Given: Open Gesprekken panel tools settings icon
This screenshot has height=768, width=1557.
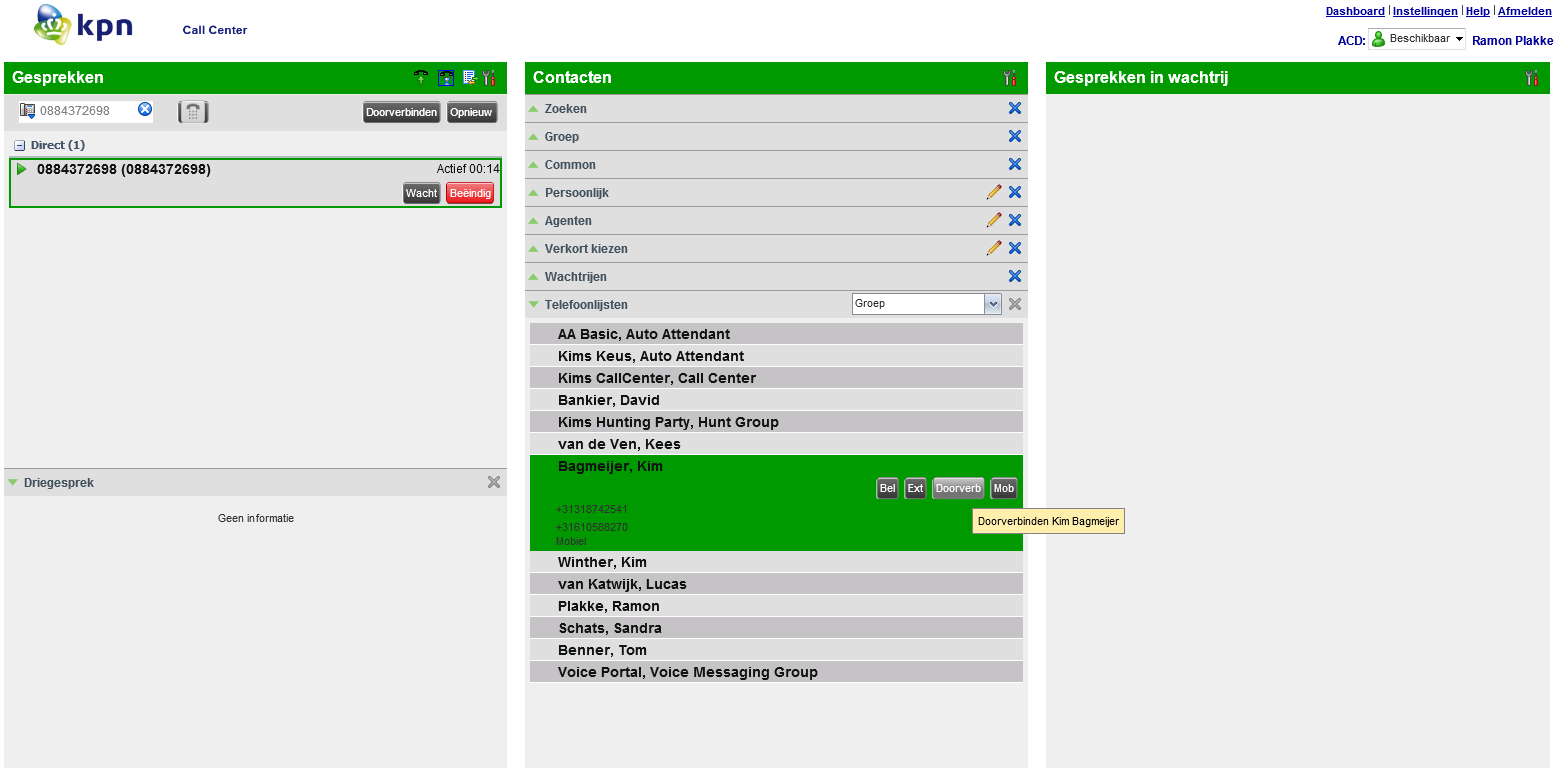Looking at the screenshot, I should (x=489, y=77).
